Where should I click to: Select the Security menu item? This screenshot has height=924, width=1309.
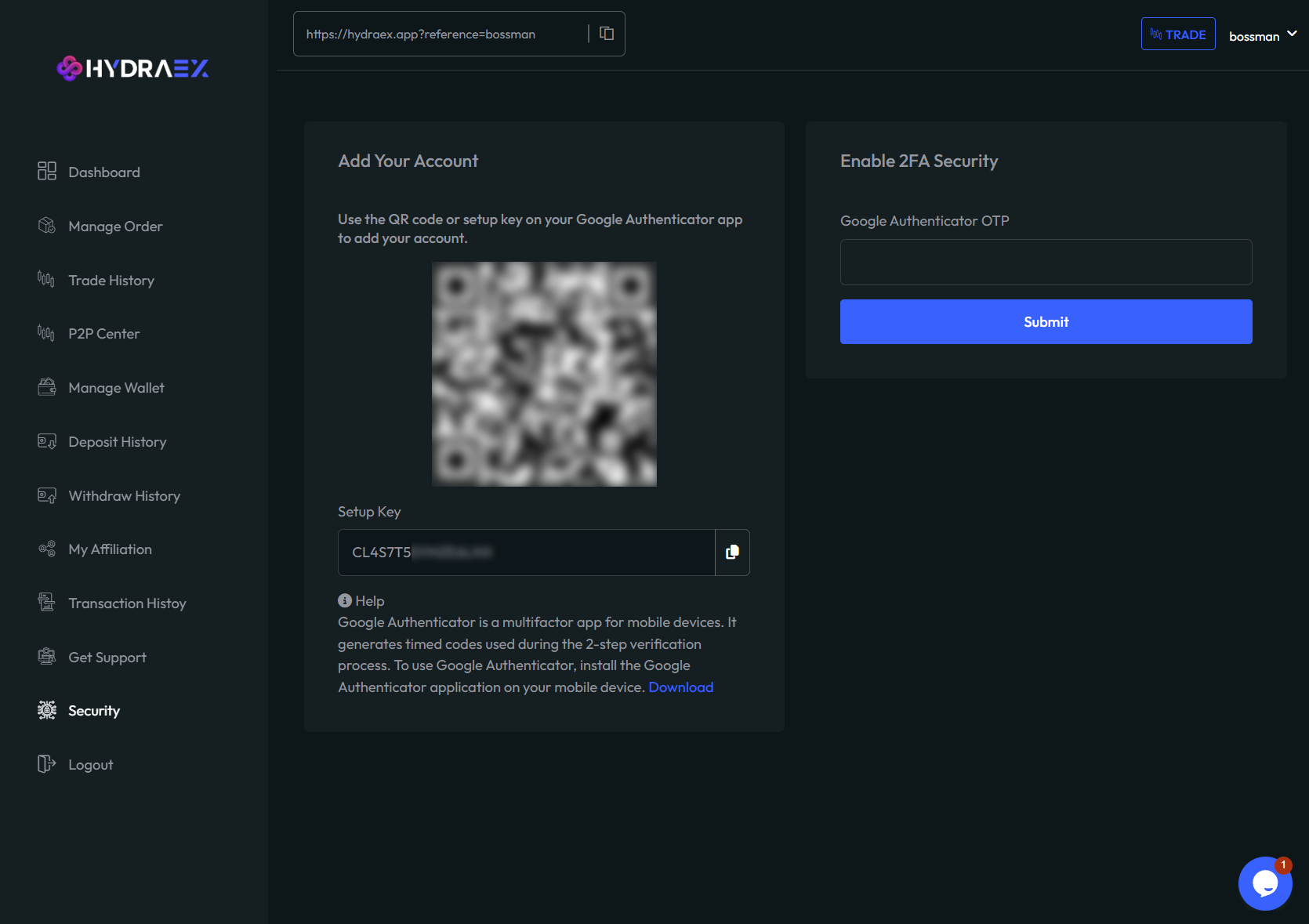(94, 710)
